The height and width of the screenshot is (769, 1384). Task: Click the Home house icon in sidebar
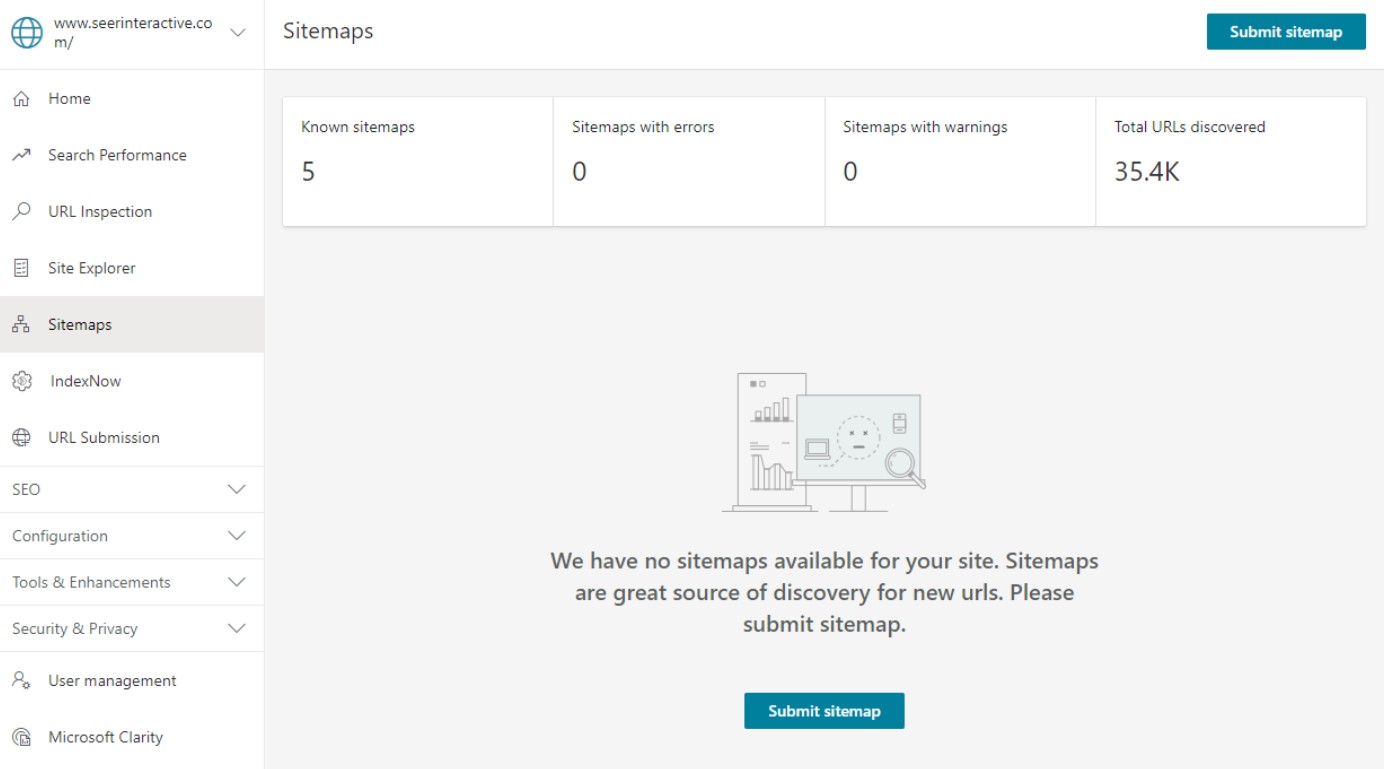click(x=21, y=99)
